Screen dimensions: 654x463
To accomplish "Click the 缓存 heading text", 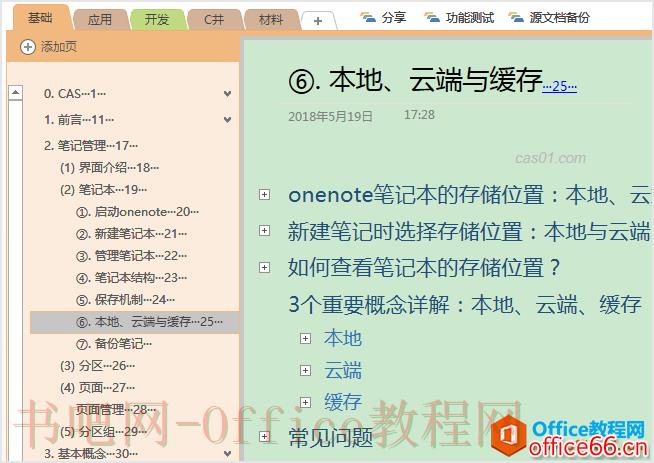I will (x=343, y=403).
